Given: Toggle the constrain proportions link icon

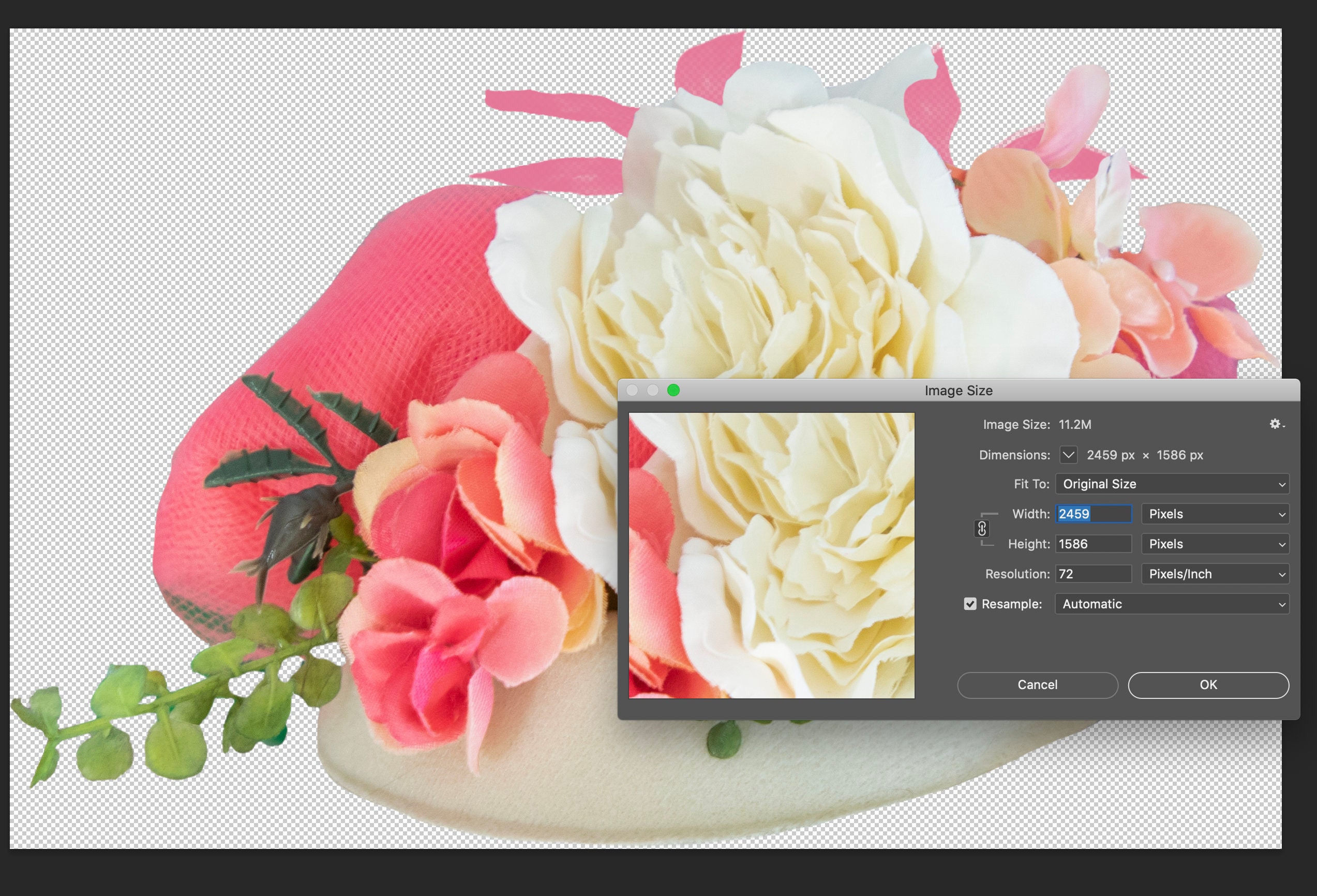Looking at the screenshot, I should pos(982,529).
